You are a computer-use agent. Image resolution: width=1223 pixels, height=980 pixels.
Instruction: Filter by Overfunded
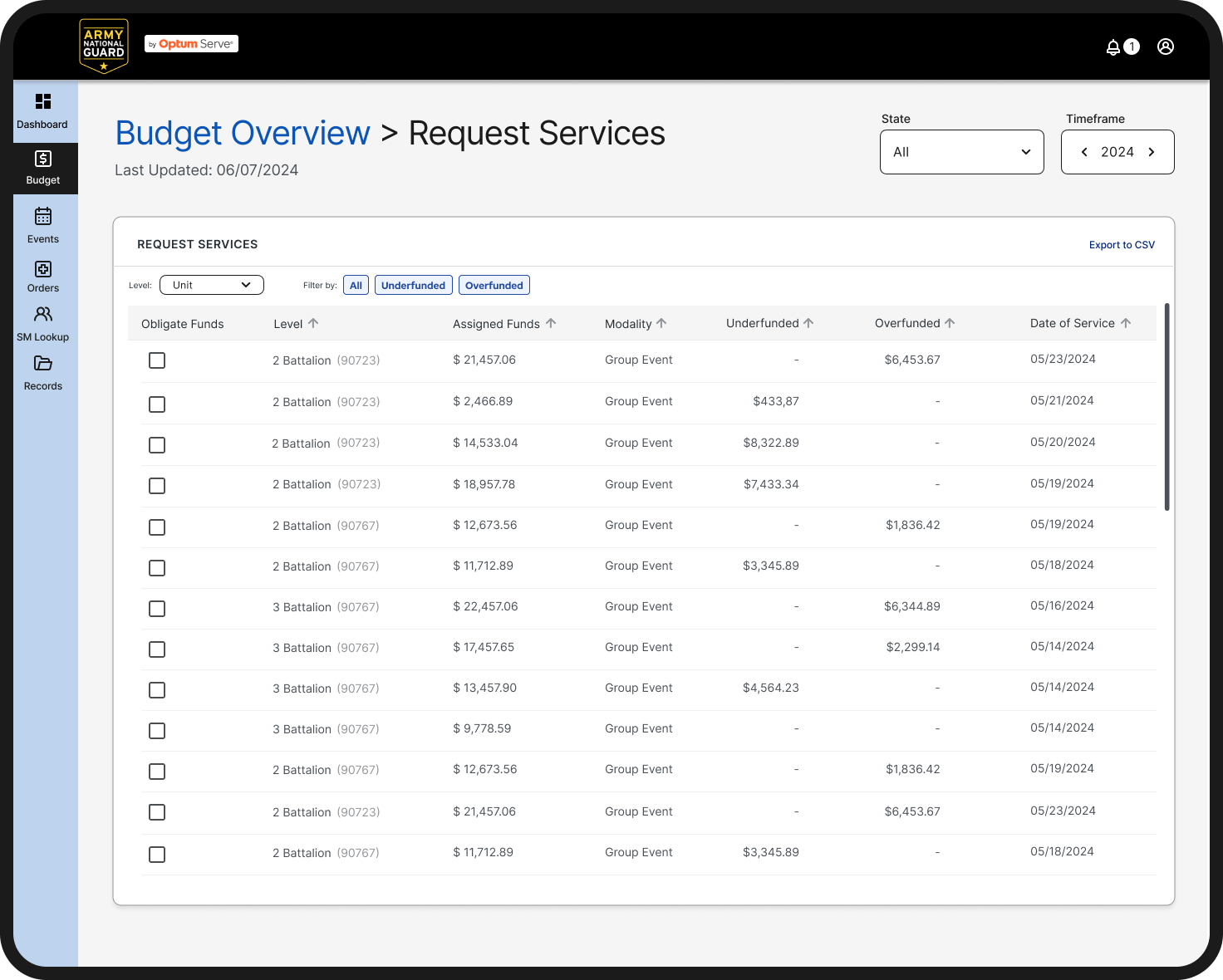494,285
